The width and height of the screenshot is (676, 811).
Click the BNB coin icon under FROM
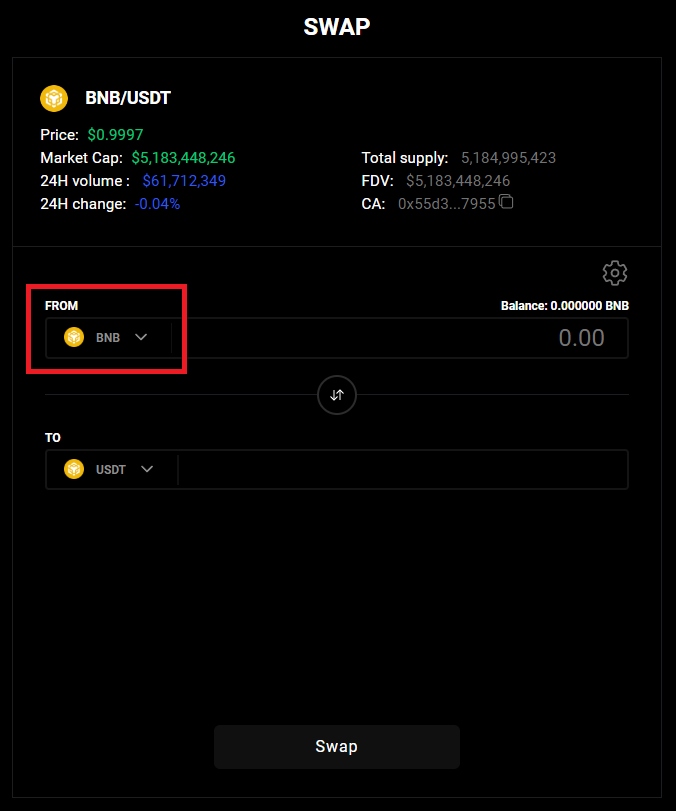pyautogui.click(x=74, y=338)
